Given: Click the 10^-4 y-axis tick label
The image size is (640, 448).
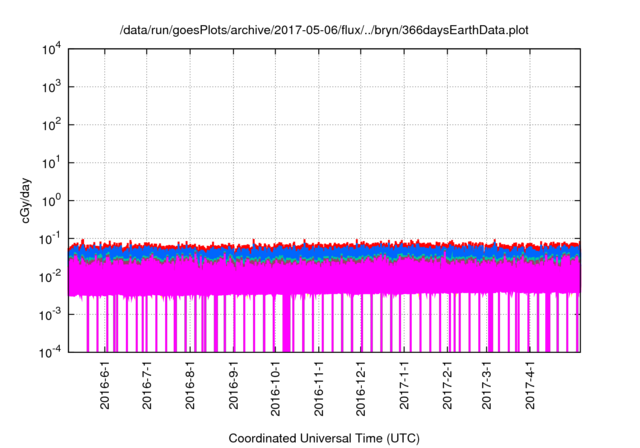Looking at the screenshot, I should pyautogui.click(x=50, y=352).
